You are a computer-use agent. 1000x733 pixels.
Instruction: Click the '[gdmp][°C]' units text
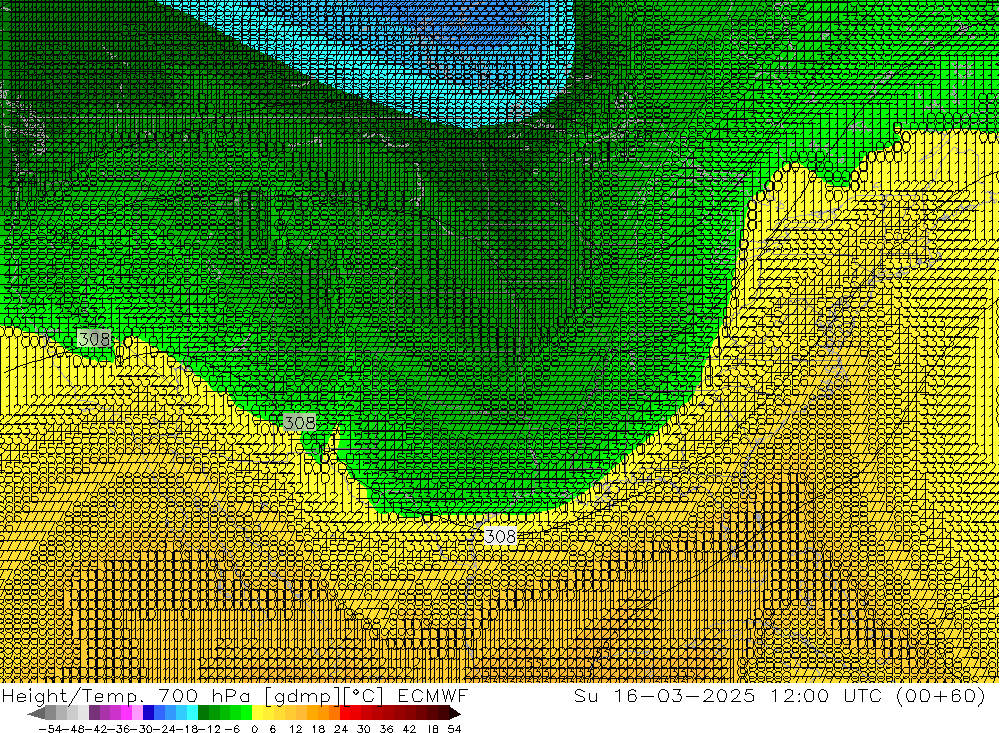tap(324, 695)
